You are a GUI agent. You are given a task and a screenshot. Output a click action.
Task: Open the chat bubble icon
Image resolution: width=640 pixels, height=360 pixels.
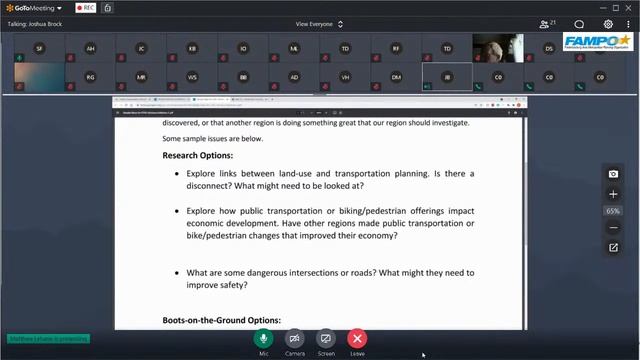[x=579, y=24]
